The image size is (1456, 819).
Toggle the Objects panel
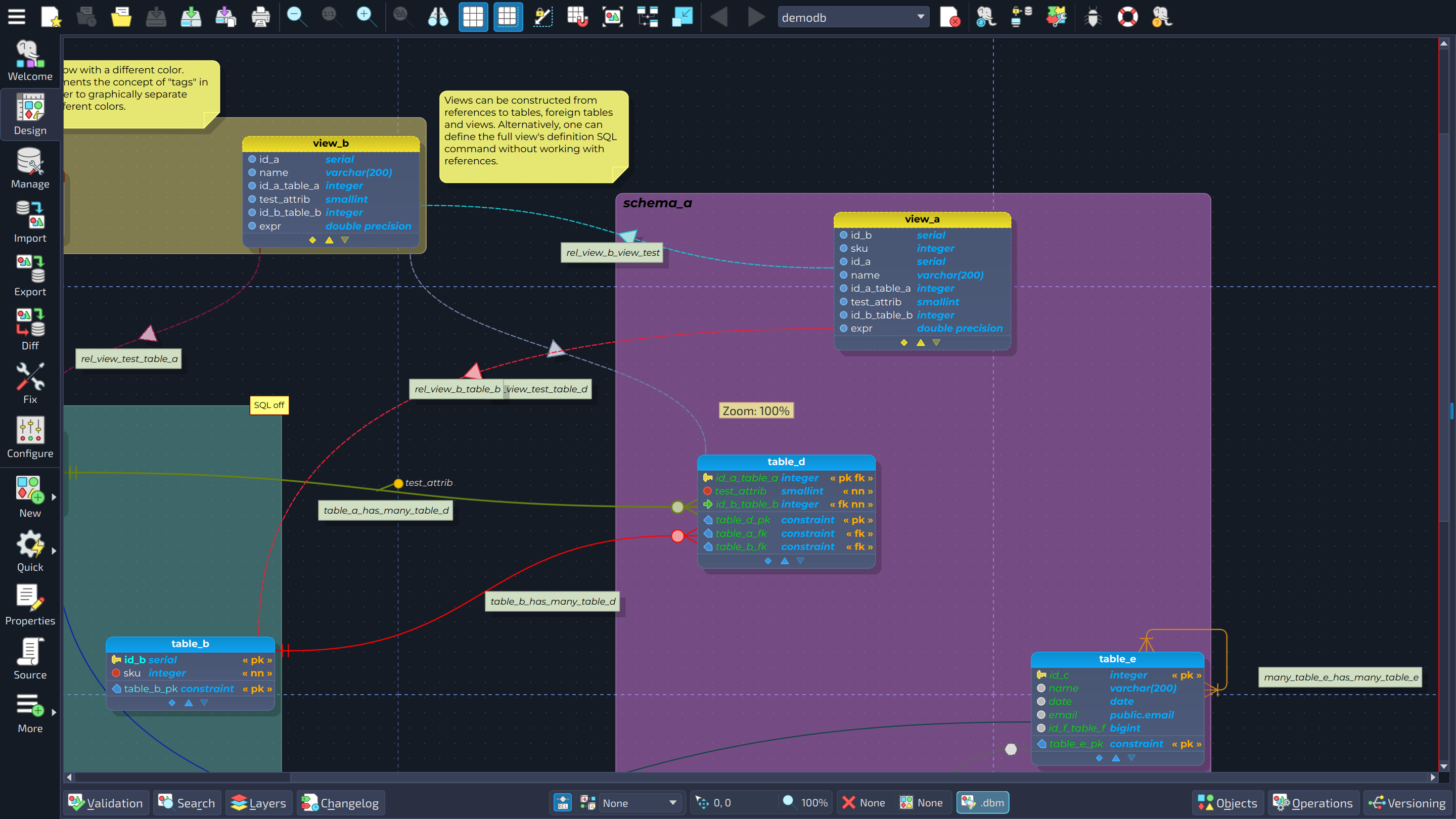(x=1227, y=803)
